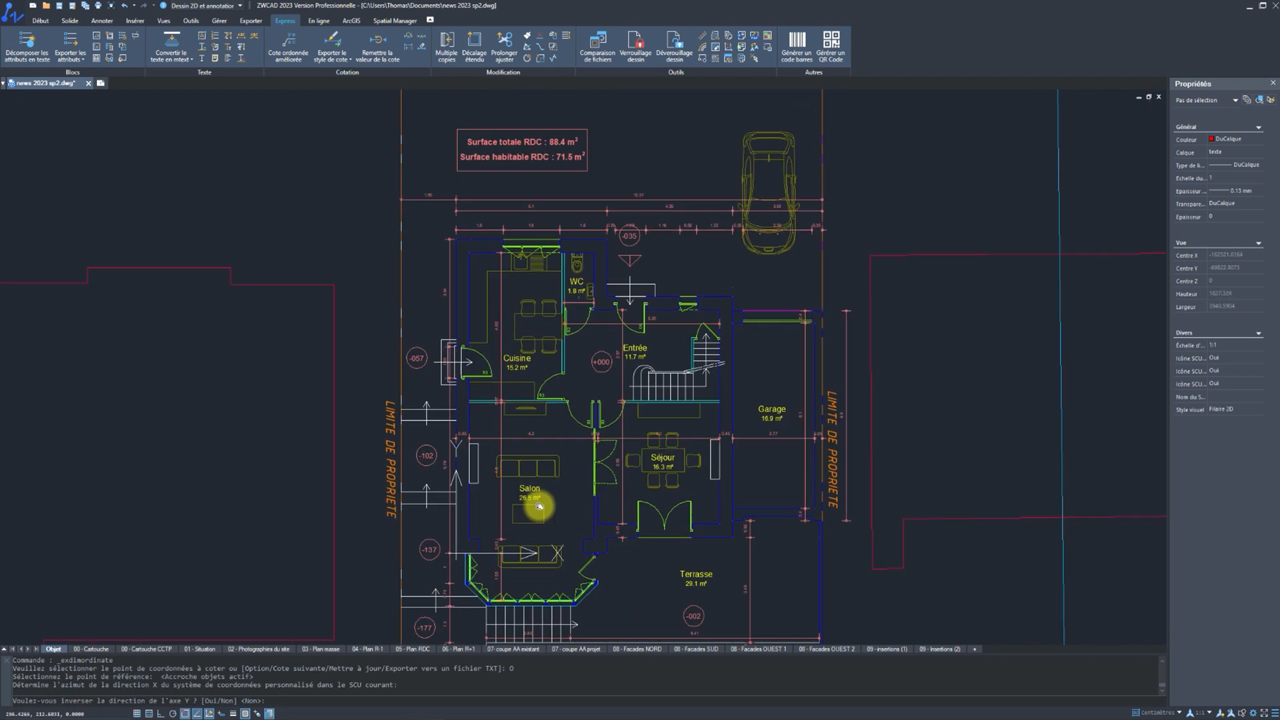Open the 05 - Plan RDC layout tab
1280x720 pixels.
411,649
